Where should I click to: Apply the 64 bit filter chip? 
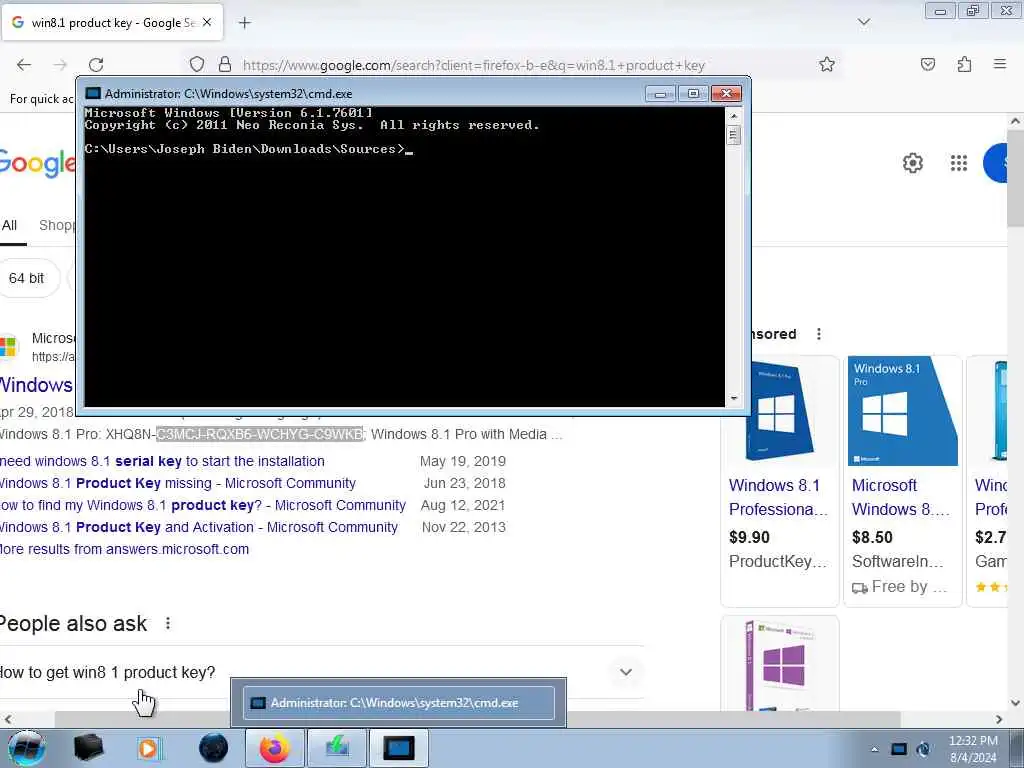[26, 278]
